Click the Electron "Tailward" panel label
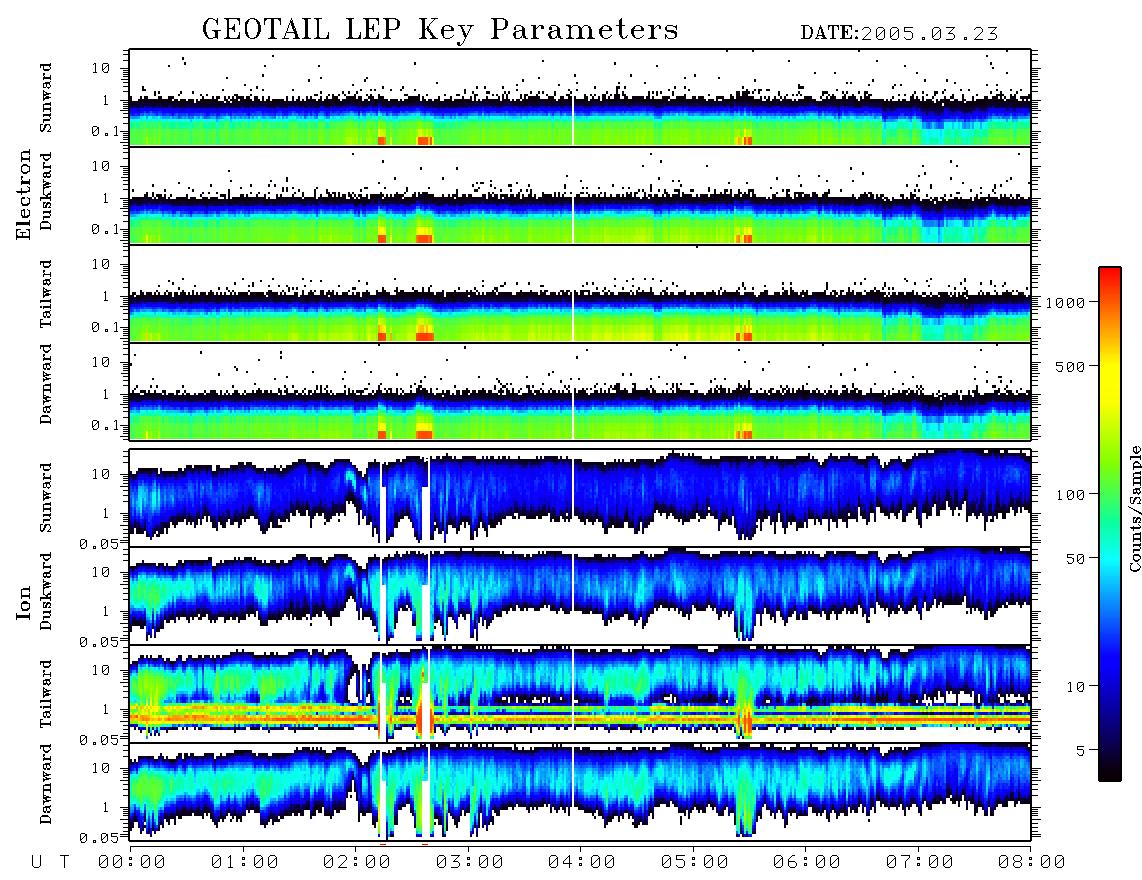 click(46, 294)
